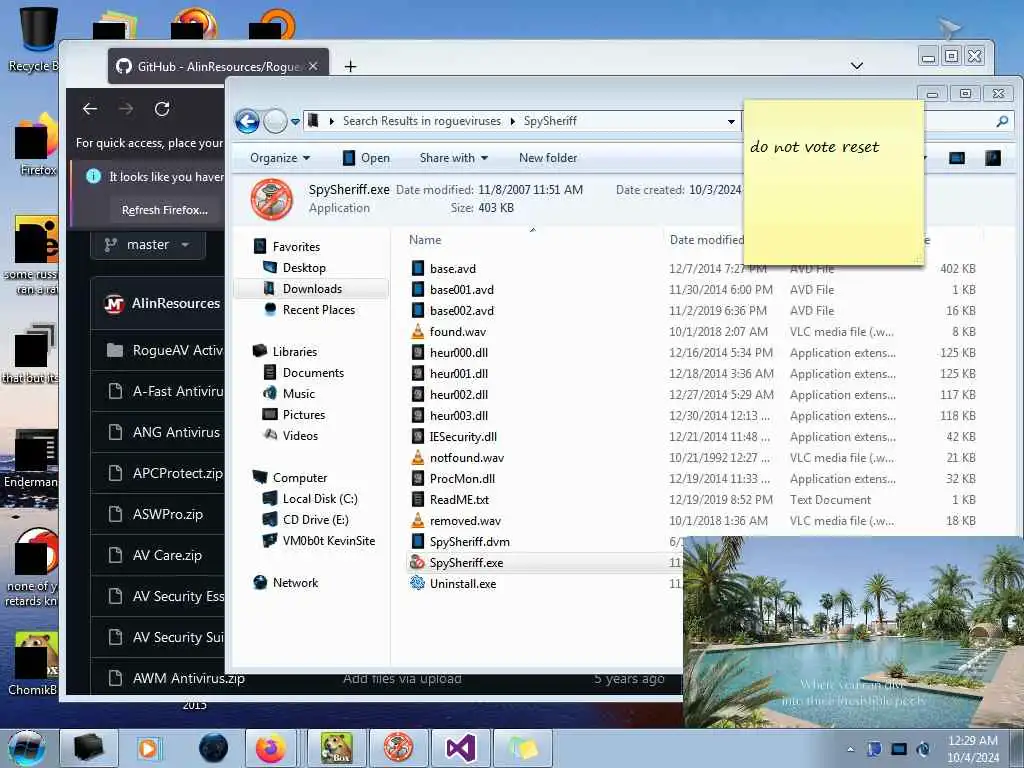Select the heur002.dll file
The width and height of the screenshot is (1024, 768).
pos(458,394)
